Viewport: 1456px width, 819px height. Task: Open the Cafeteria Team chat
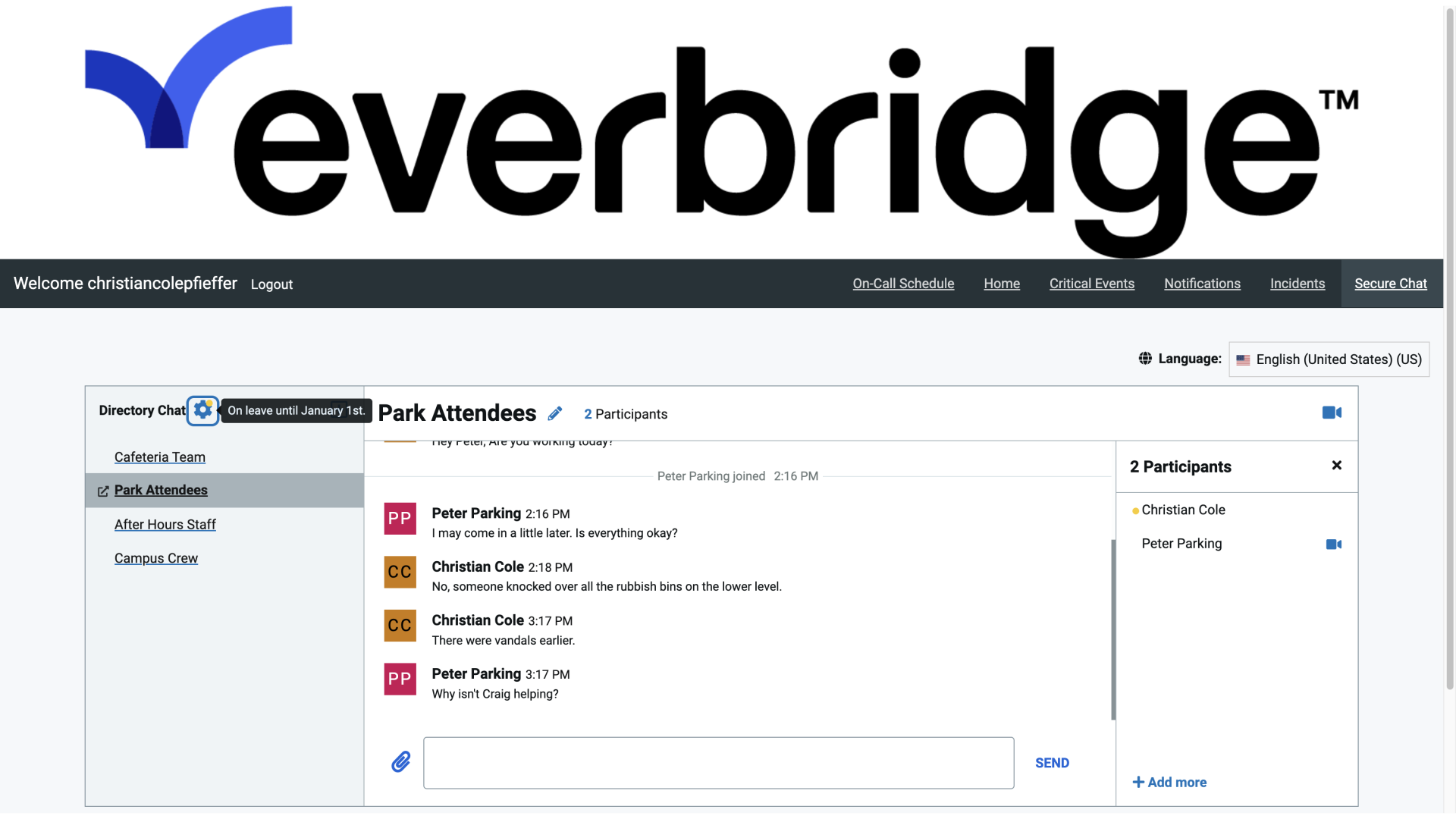tap(159, 457)
